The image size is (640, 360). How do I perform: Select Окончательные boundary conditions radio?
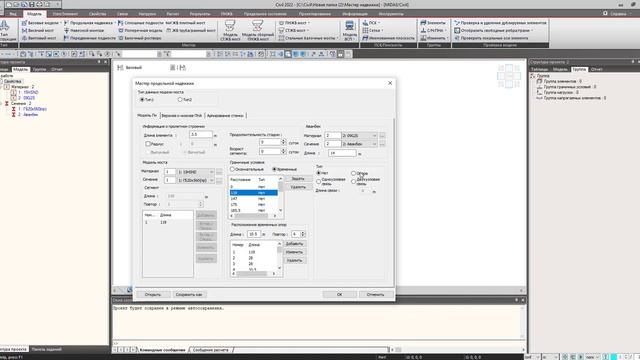[x=232, y=169]
